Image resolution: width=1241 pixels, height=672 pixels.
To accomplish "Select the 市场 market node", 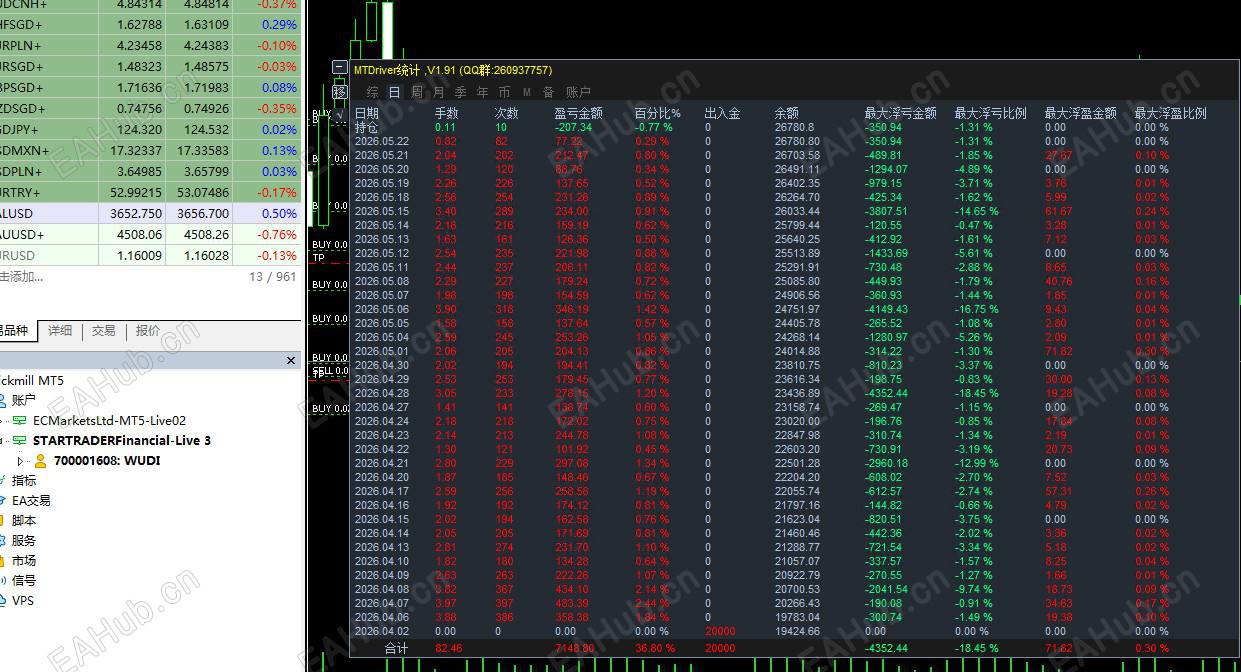I will (x=24, y=561).
